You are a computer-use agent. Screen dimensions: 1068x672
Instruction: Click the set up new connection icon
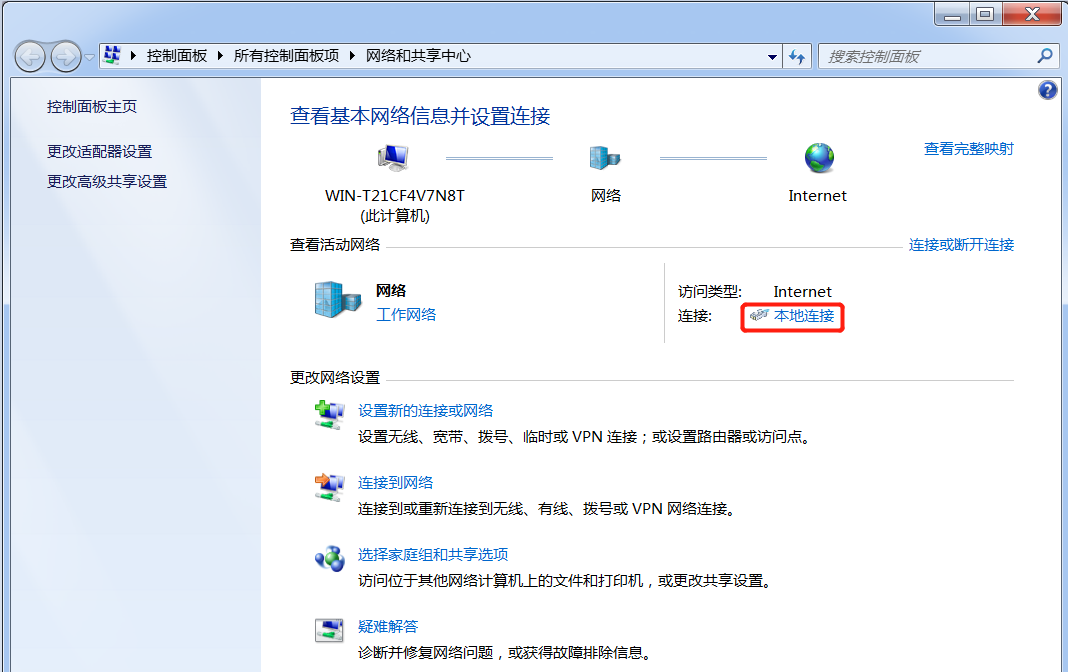point(329,414)
